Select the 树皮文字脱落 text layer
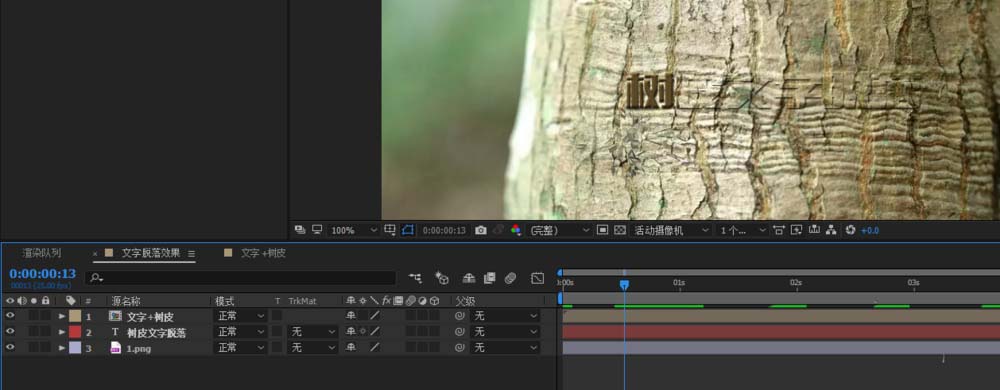Viewport: 1000px width, 390px height. pos(156,333)
